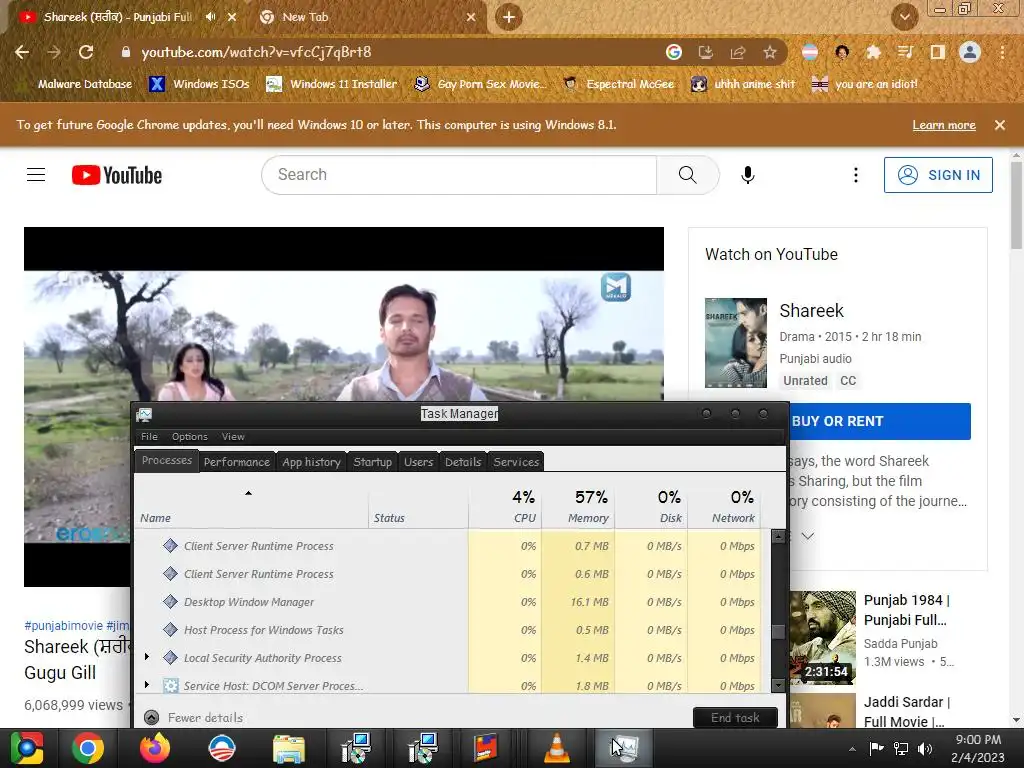
Task: Open the Espectral McGee bookmark
Action: [x=618, y=84]
